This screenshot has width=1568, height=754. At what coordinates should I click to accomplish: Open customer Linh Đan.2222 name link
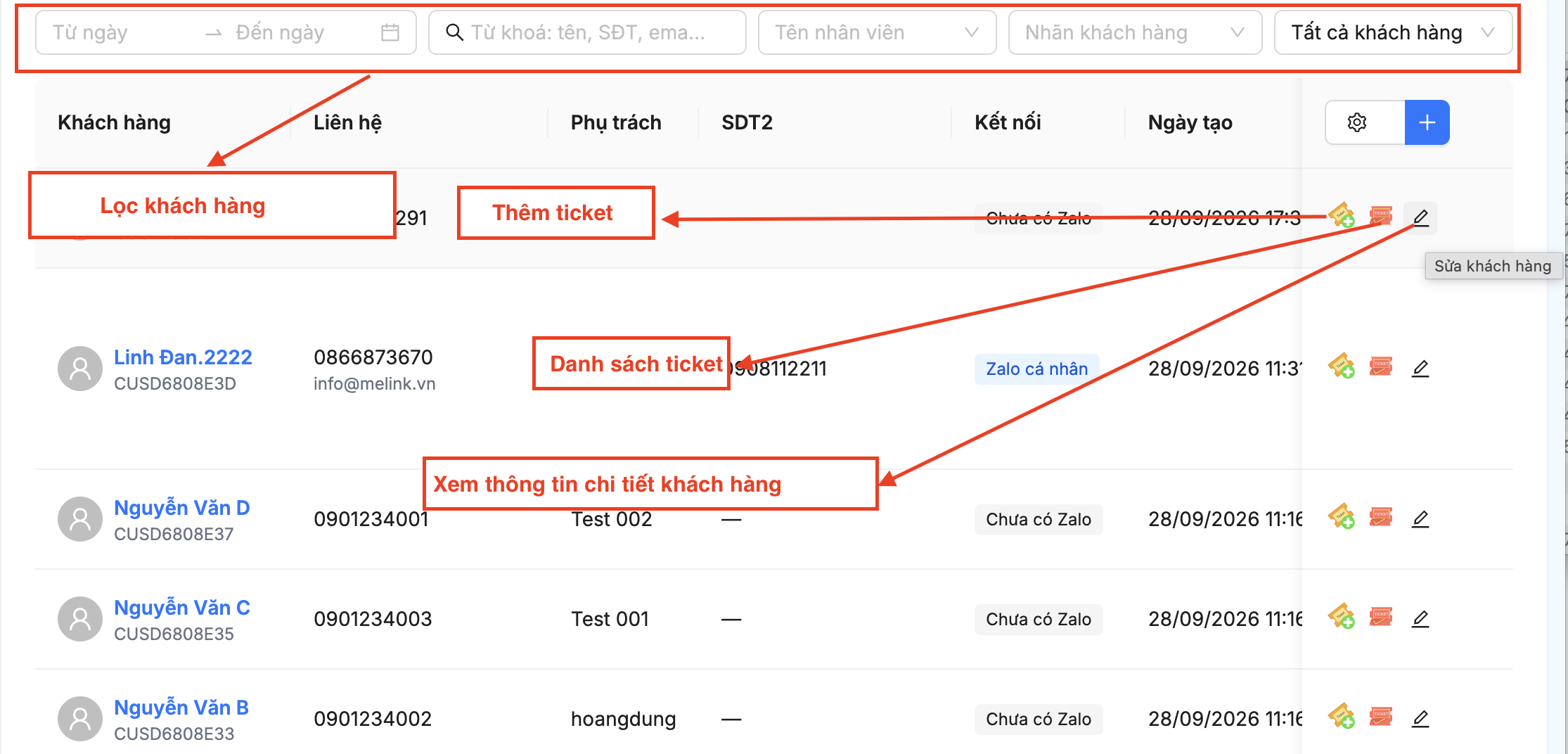pos(183,357)
